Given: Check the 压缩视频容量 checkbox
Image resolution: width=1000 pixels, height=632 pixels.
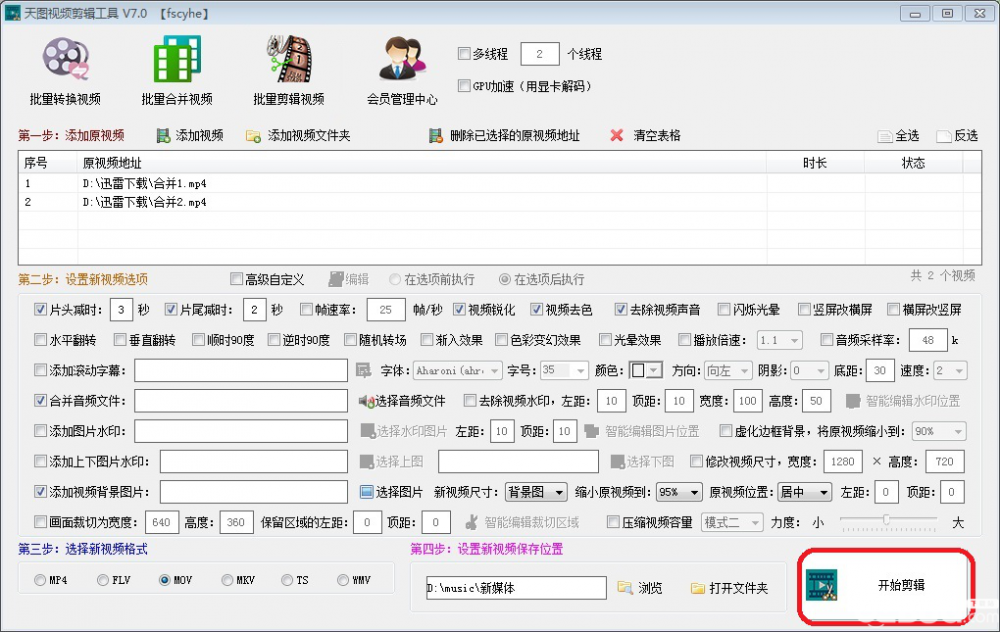Looking at the screenshot, I should (613, 522).
